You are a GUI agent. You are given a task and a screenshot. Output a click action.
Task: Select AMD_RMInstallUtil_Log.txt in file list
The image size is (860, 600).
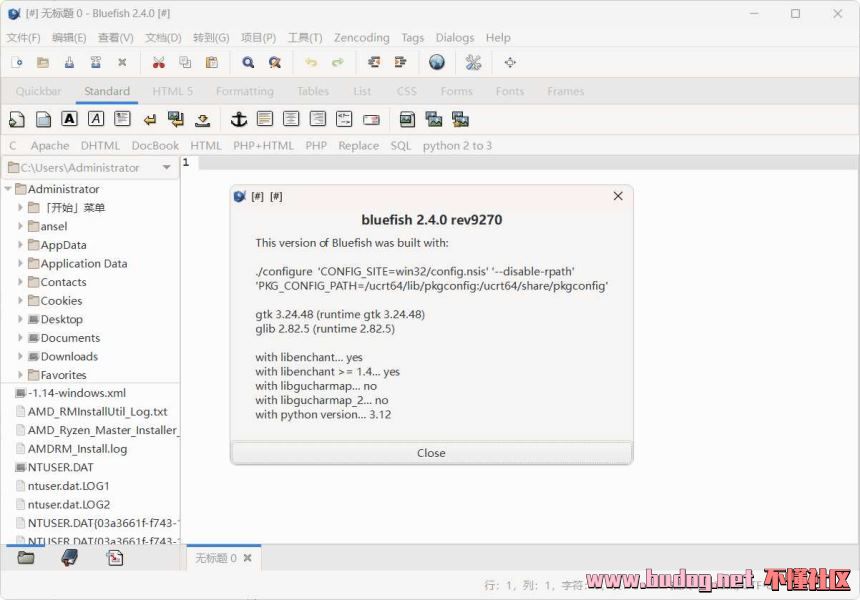tap(98, 411)
